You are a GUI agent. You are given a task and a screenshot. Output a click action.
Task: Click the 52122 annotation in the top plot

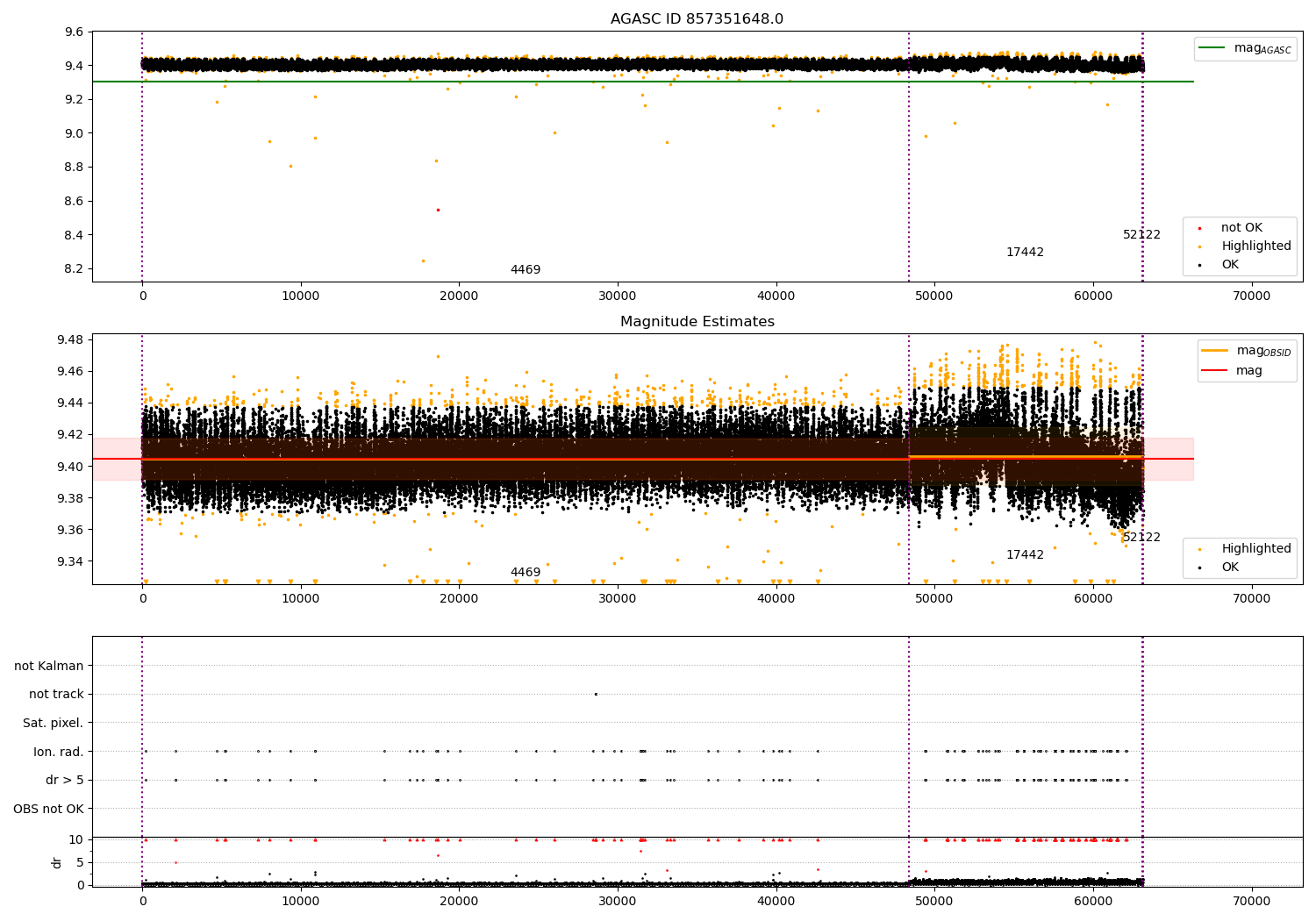tap(1141, 235)
